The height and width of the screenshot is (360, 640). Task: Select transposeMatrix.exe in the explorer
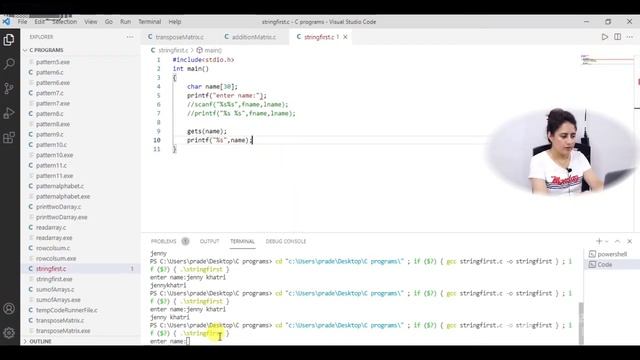pos(63,331)
